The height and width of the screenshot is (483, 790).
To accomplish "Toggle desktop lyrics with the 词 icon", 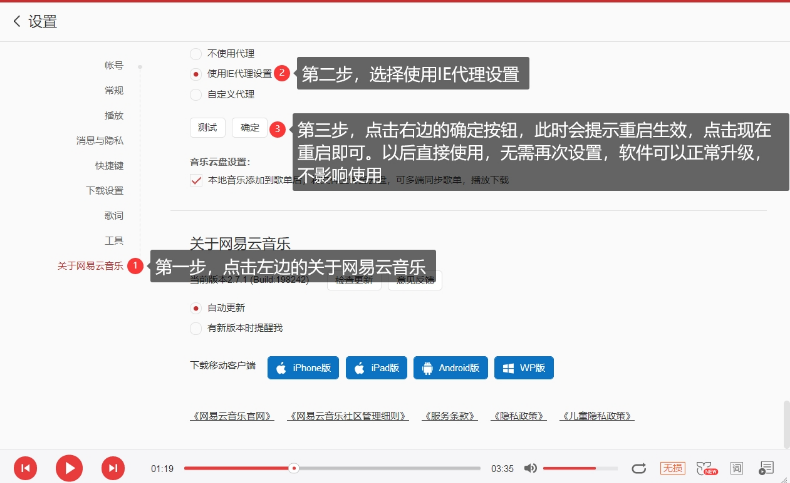I will click(x=737, y=468).
